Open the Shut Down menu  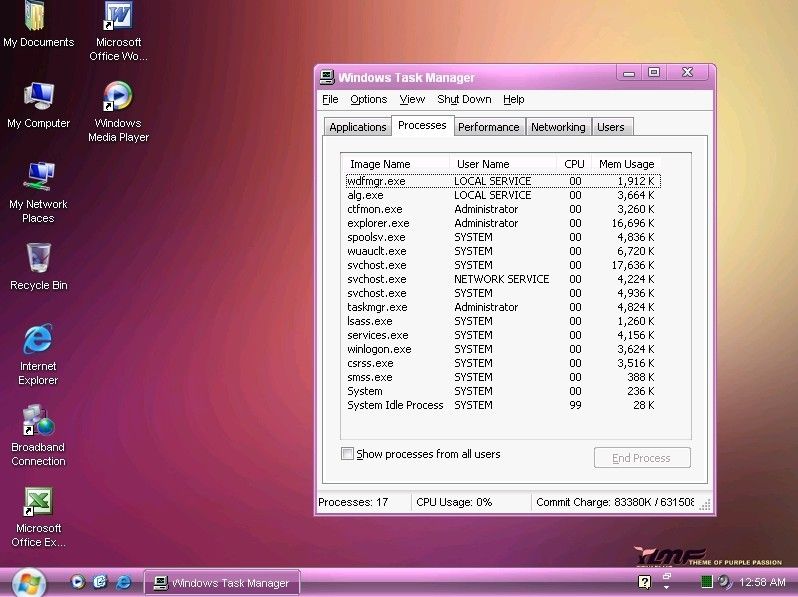pos(464,99)
